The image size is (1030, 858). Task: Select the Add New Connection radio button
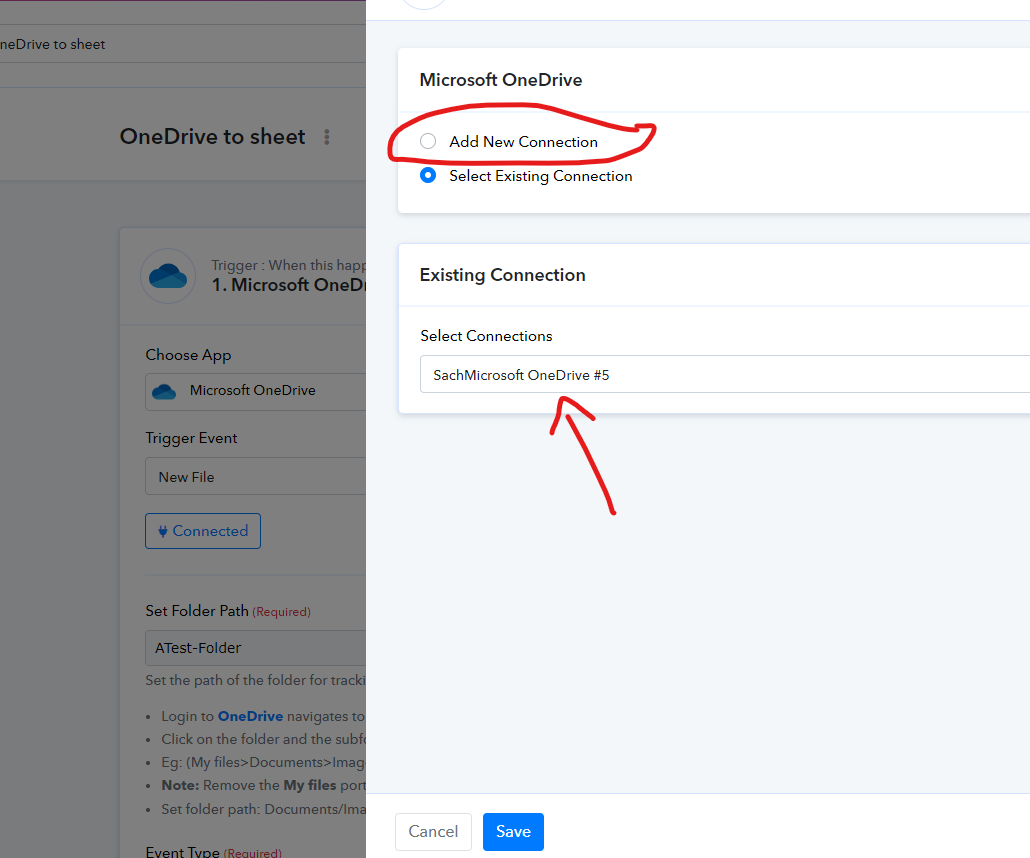click(x=428, y=141)
